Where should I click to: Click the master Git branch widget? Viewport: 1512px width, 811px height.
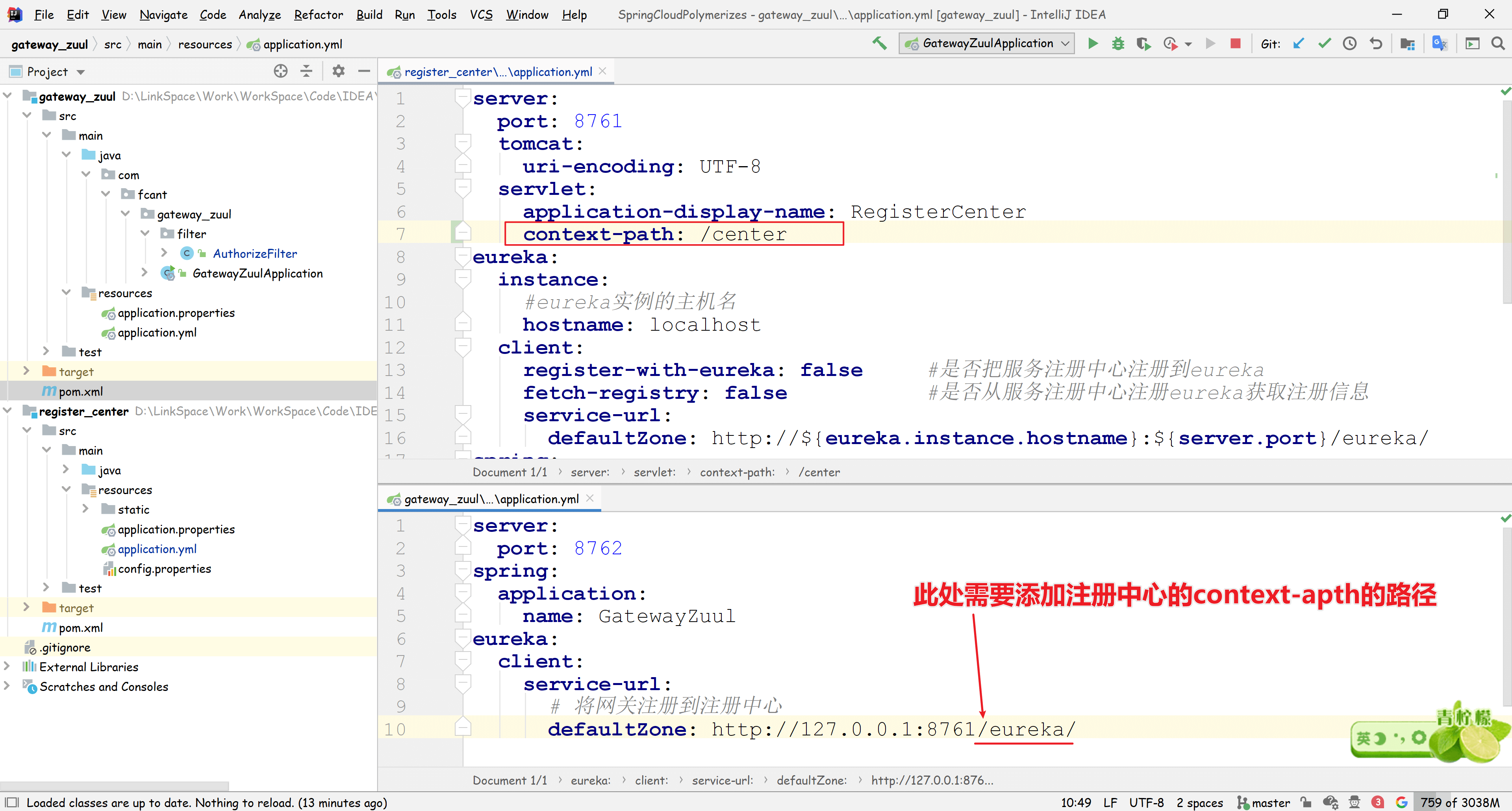1264,802
